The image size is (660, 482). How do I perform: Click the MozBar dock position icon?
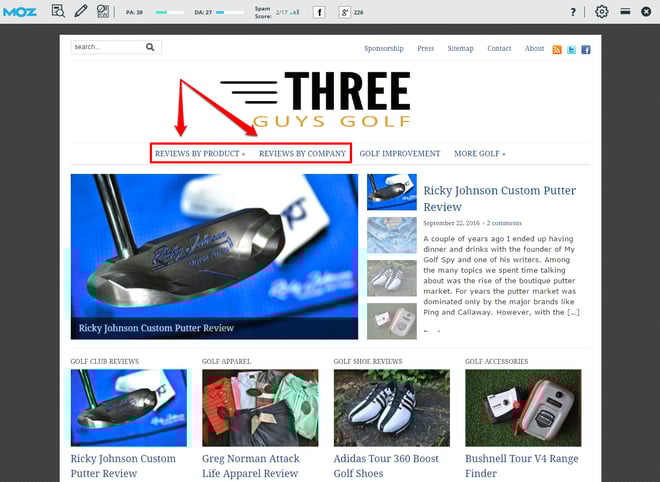(625, 11)
